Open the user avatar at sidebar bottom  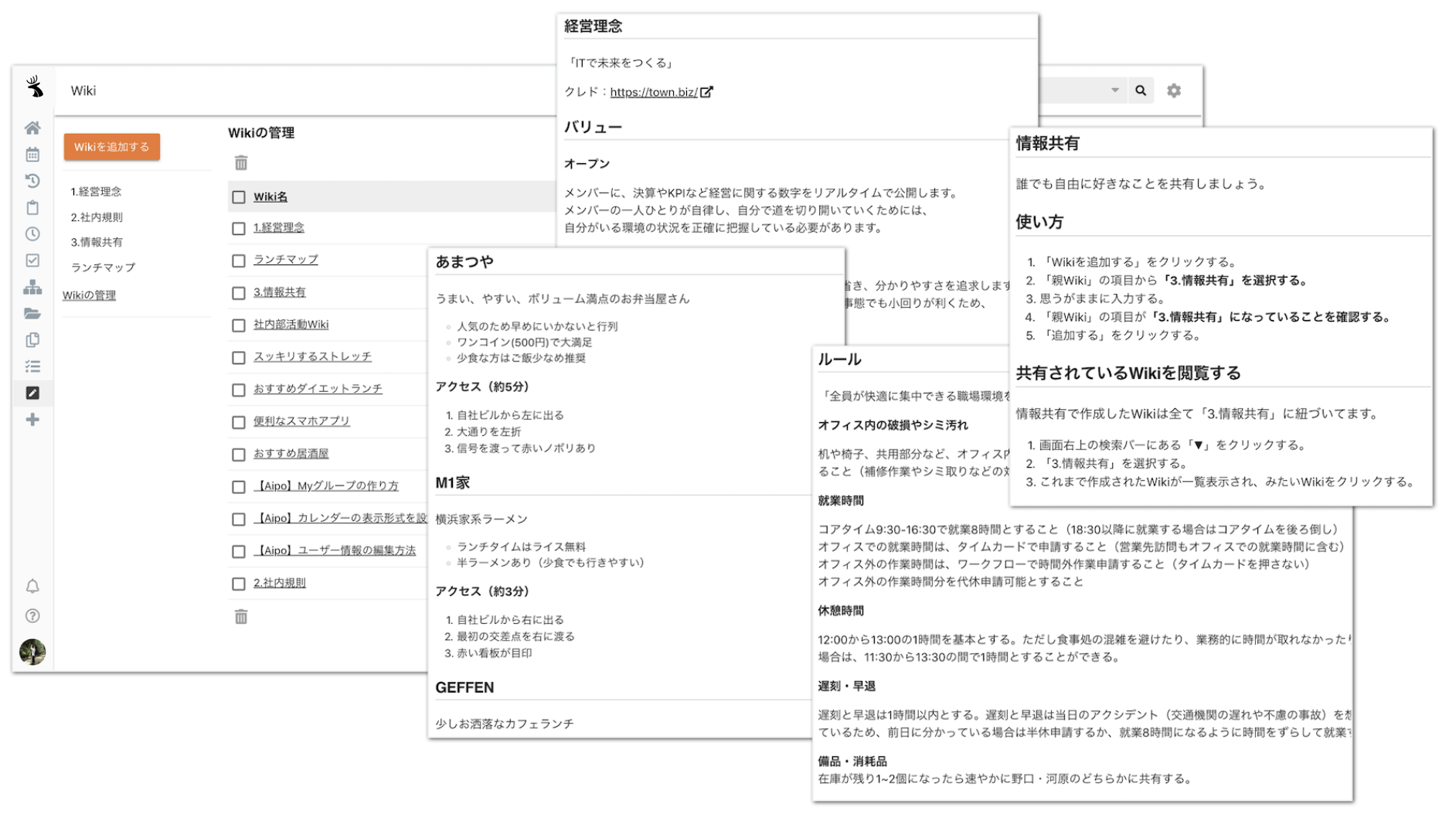coord(32,651)
